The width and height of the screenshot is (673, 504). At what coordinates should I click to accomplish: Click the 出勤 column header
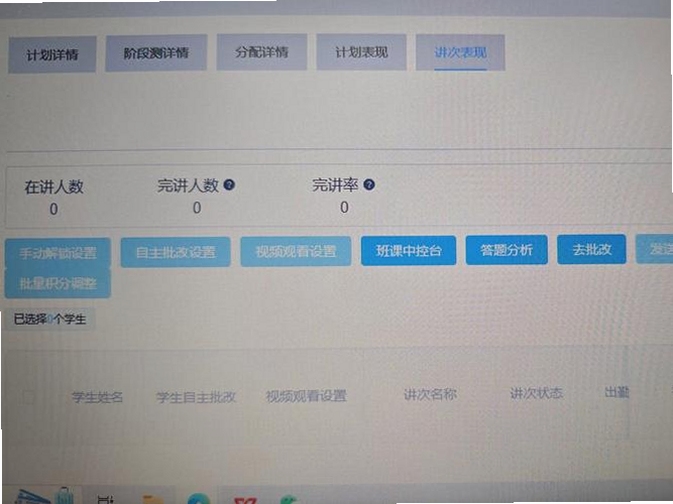coord(617,392)
